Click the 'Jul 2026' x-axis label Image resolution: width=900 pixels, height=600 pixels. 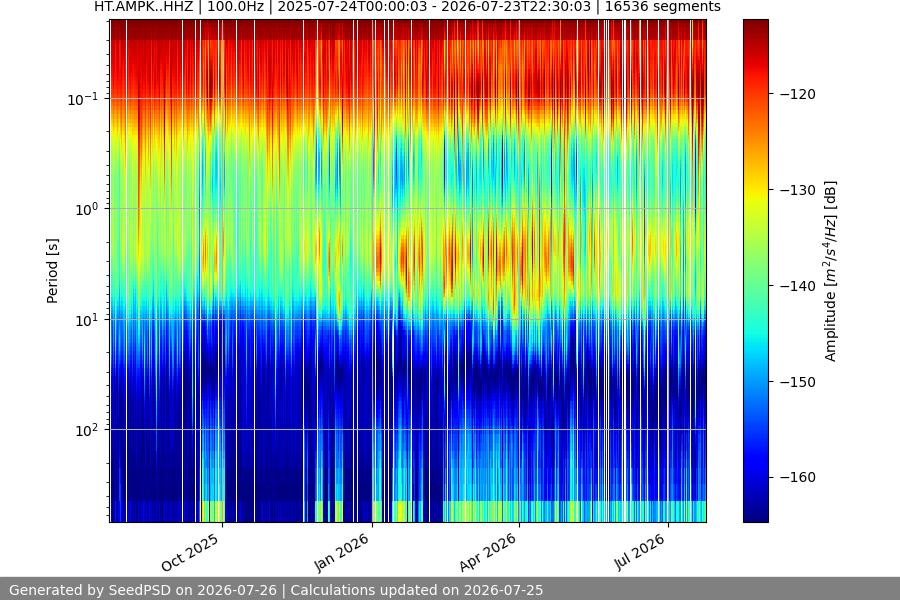tap(639, 552)
